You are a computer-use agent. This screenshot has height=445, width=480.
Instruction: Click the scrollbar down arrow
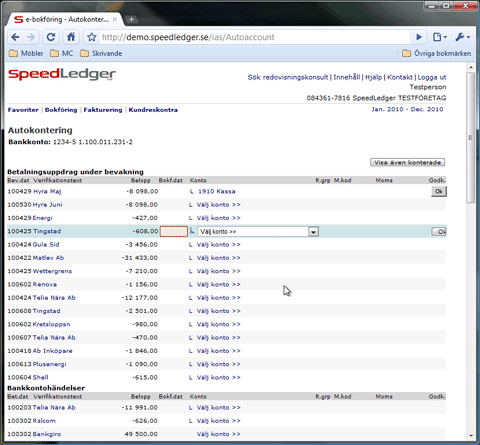click(x=470, y=435)
